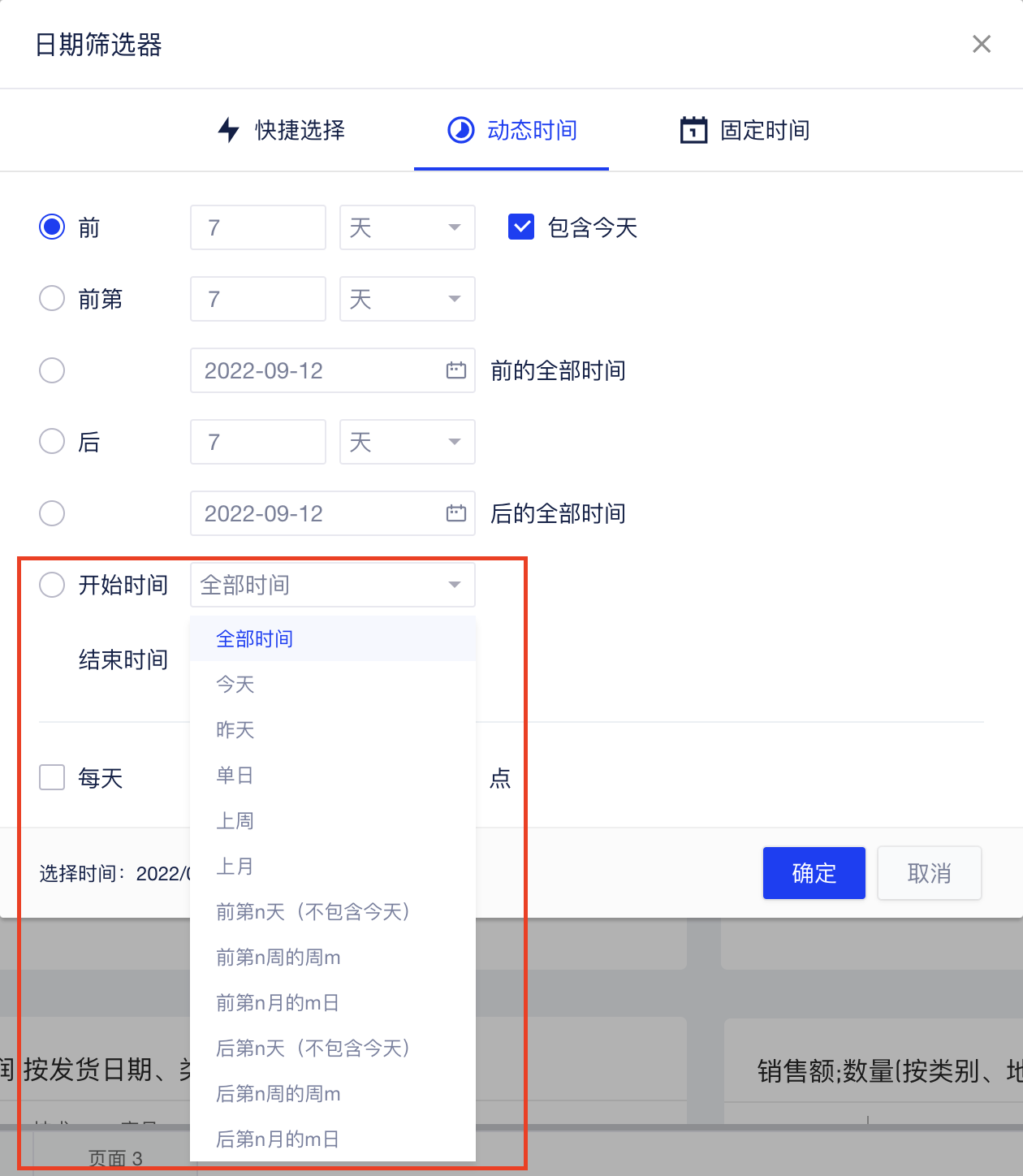The height and width of the screenshot is (1176, 1023).
Task: Switch to the 快捷选择 tab
Action: (299, 130)
